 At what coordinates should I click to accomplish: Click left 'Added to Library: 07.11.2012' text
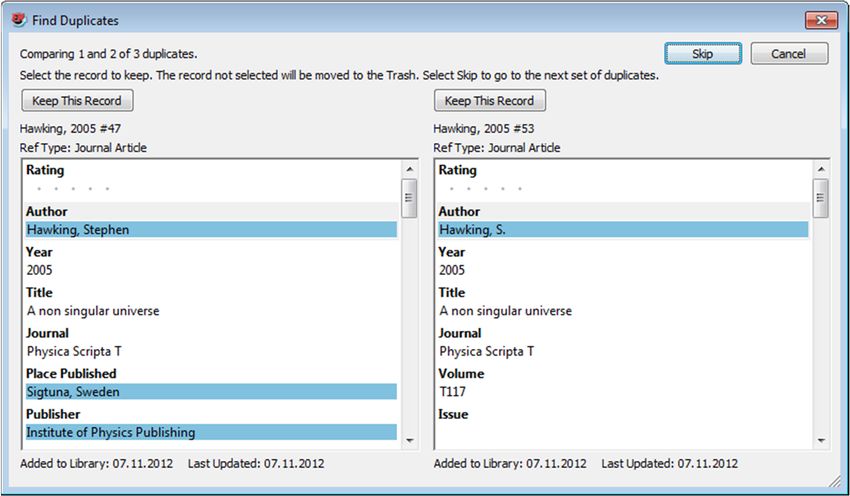(x=96, y=463)
